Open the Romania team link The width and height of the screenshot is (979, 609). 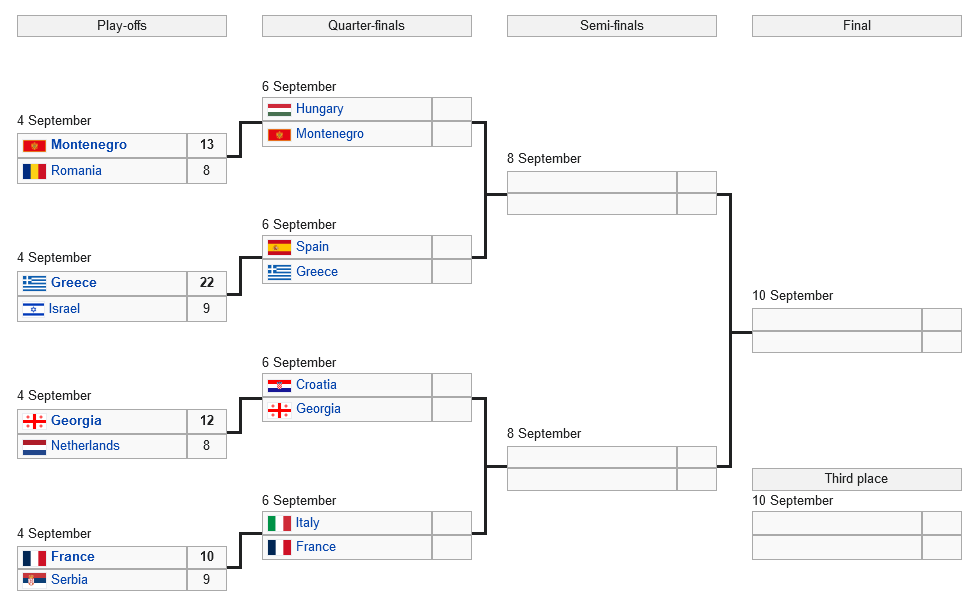[x=76, y=171]
